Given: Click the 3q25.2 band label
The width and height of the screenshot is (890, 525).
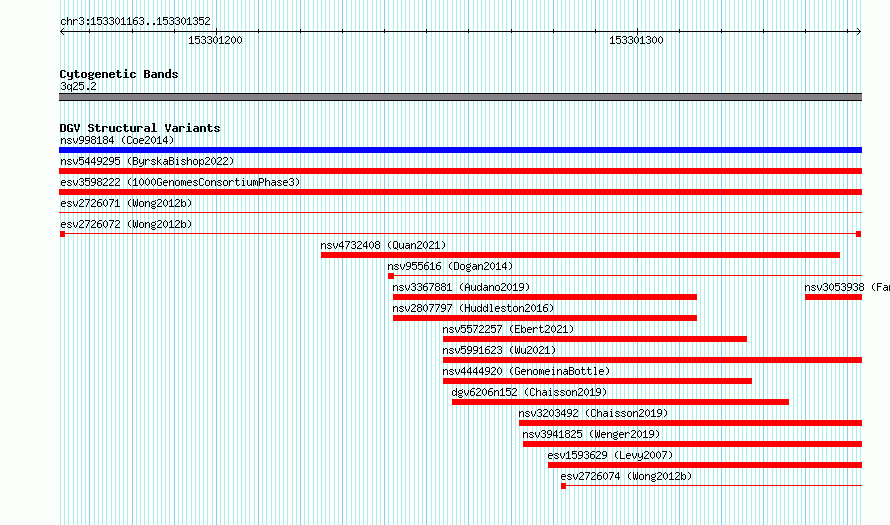Looking at the screenshot, I should coord(78,86).
